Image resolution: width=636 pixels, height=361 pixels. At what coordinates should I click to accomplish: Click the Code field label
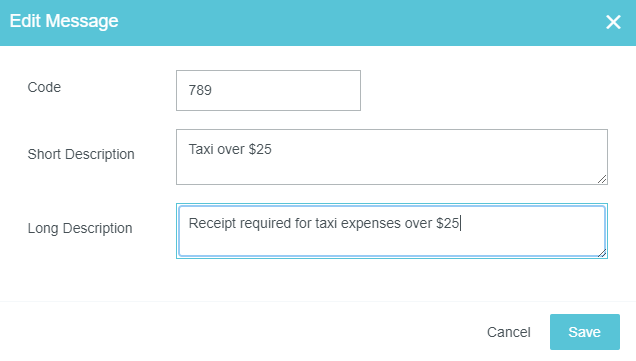(44, 87)
